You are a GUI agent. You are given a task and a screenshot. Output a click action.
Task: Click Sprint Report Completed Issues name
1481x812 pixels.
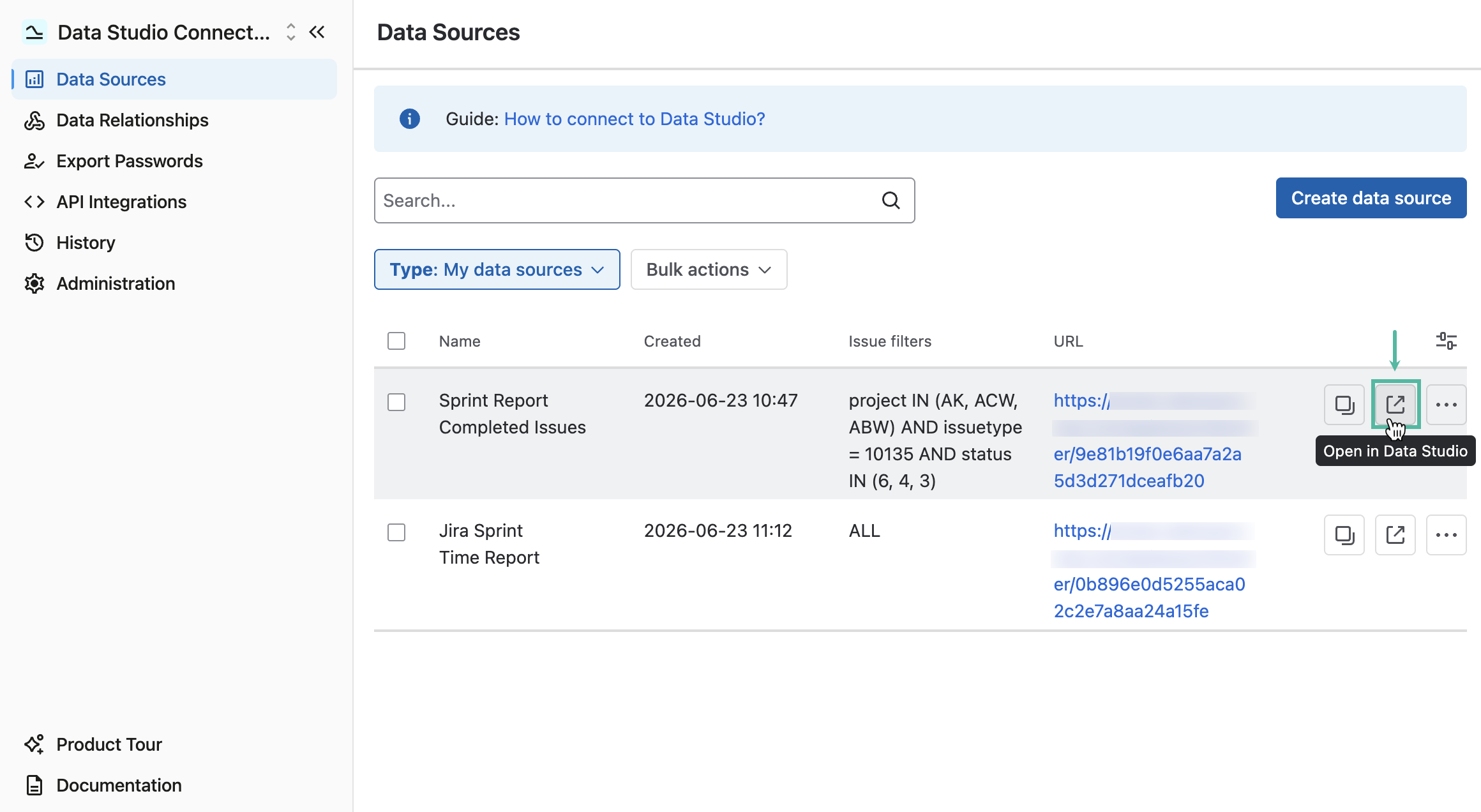coord(512,414)
